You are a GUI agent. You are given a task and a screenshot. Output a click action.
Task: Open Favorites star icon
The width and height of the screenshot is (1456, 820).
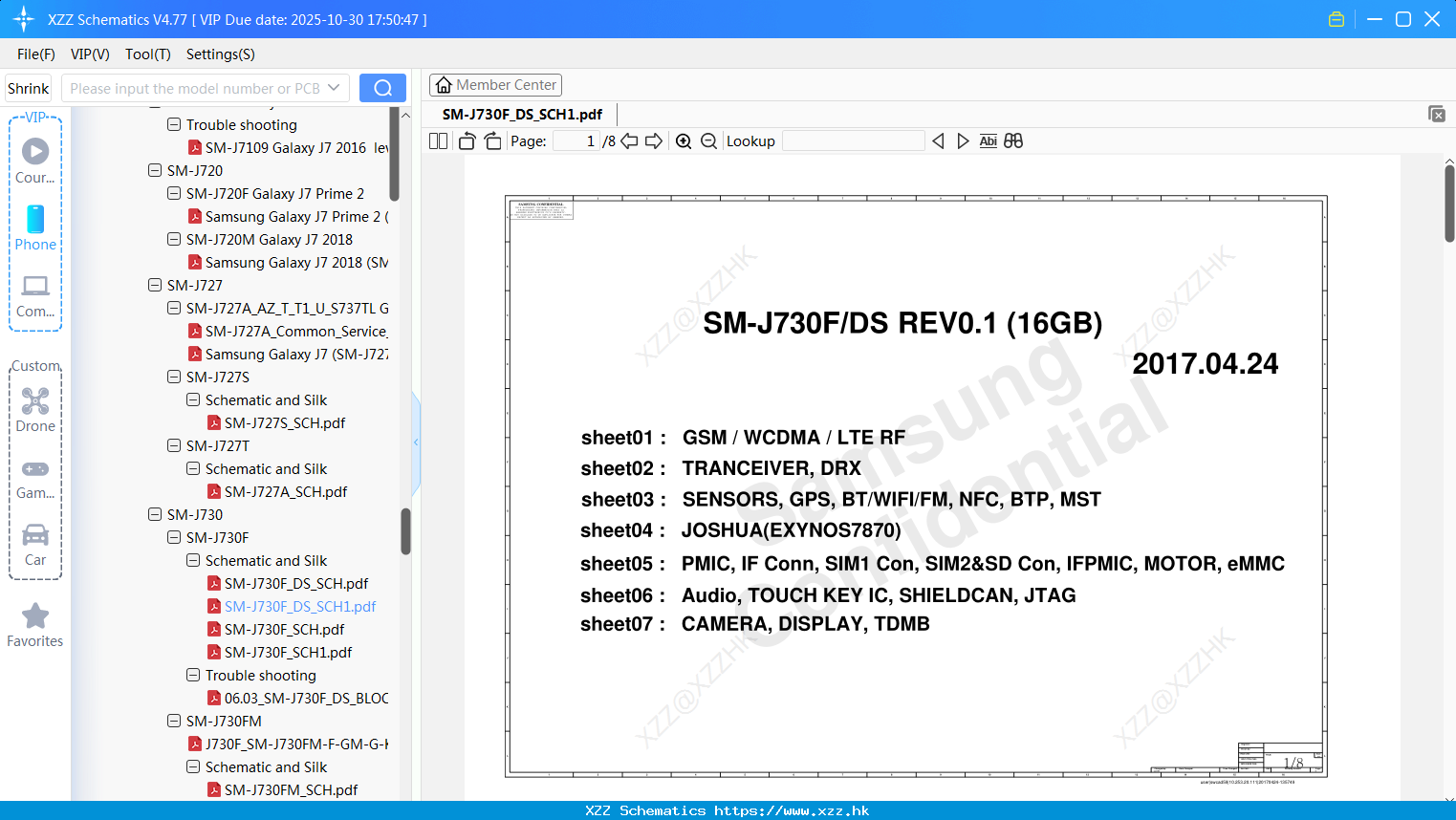tap(35, 625)
